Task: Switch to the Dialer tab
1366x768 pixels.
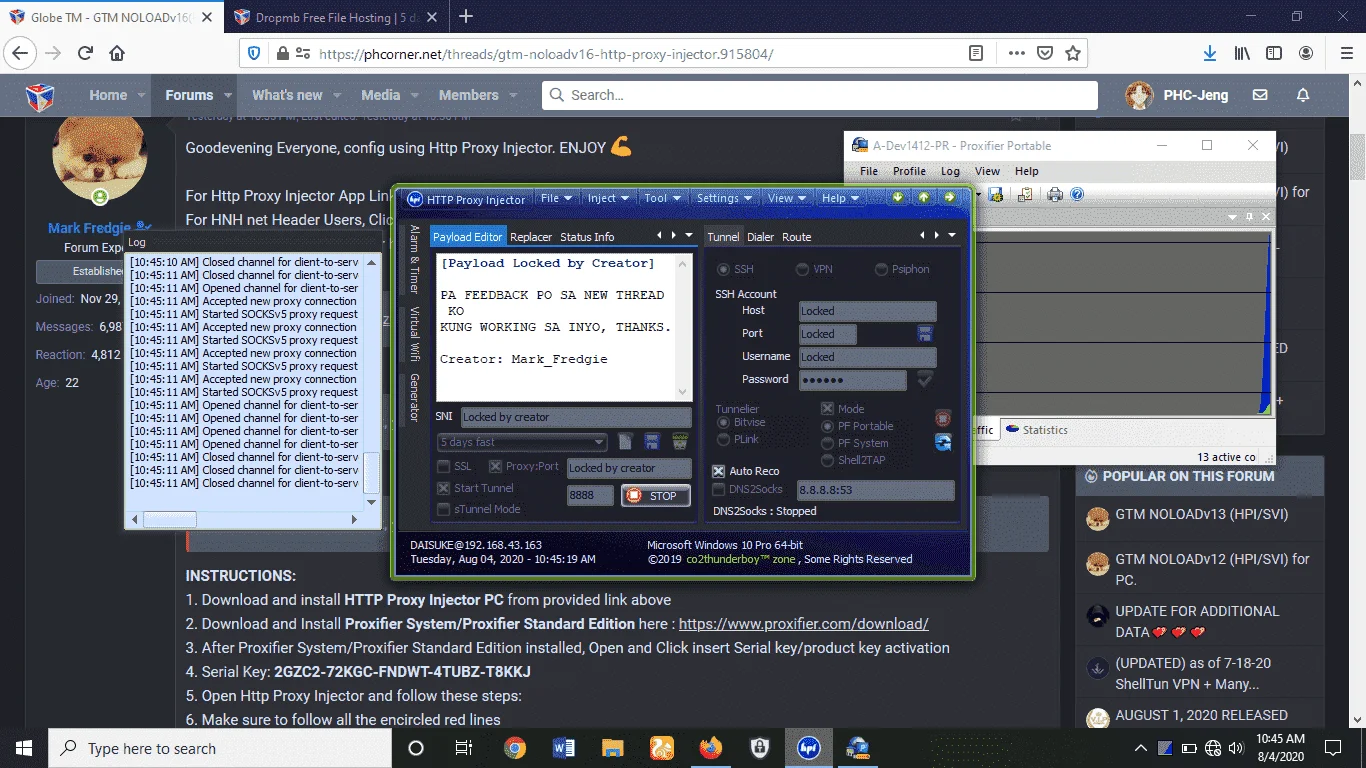Action: click(x=761, y=237)
